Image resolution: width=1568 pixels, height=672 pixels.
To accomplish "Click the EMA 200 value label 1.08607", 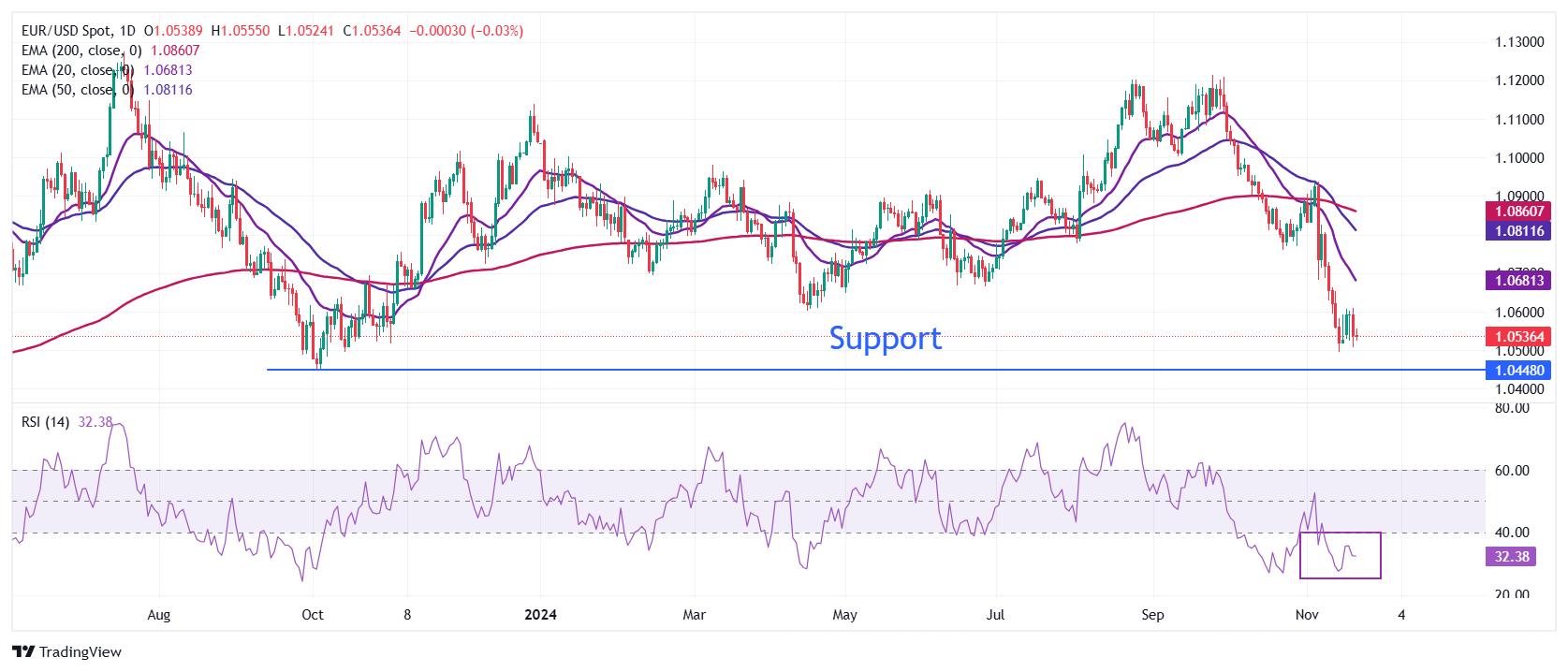I will tap(1517, 212).
